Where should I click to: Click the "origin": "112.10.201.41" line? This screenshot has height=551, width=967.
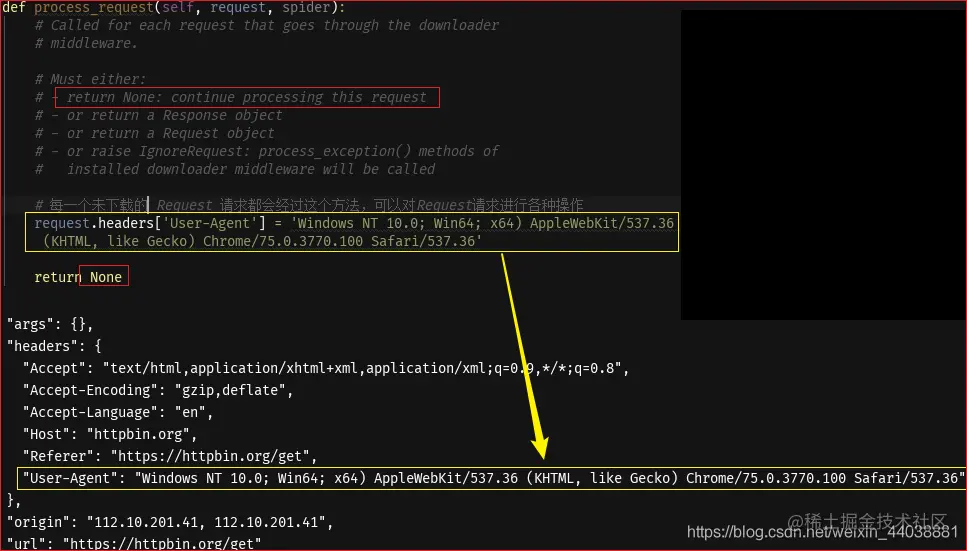click(170, 523)
